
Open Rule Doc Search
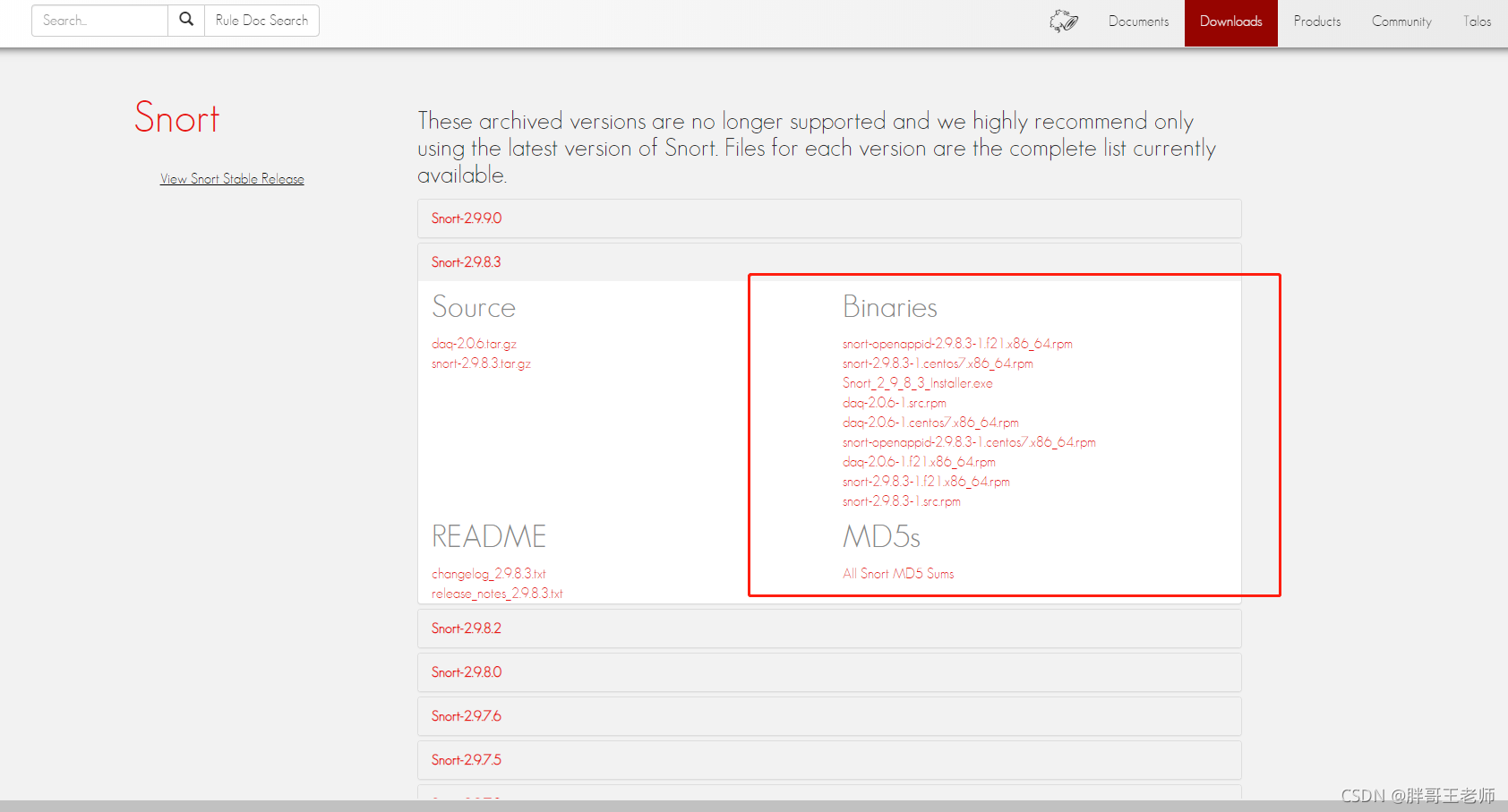(261, 20)
